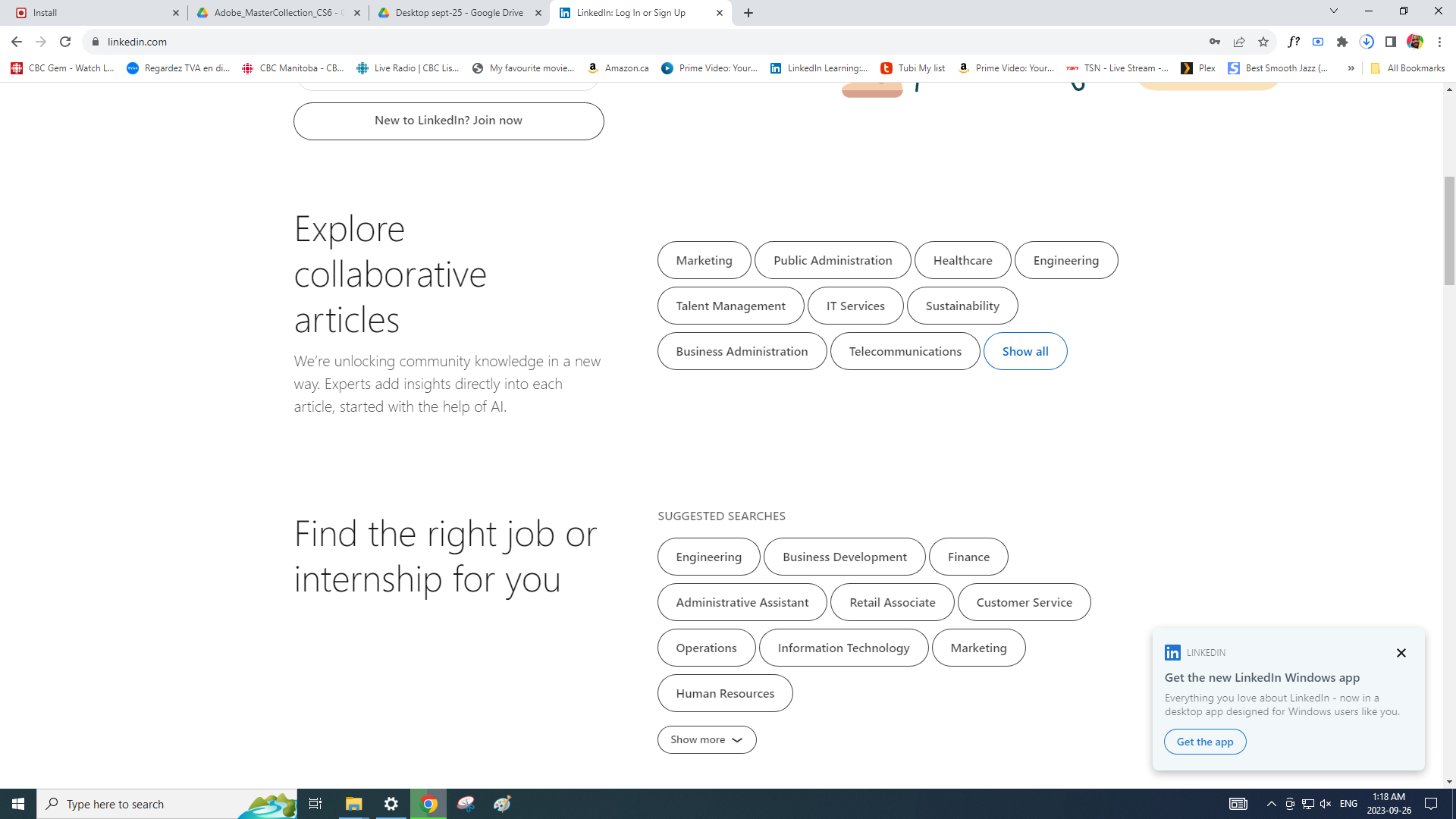Open the Chrome side panel icon

coord(1391,42)
